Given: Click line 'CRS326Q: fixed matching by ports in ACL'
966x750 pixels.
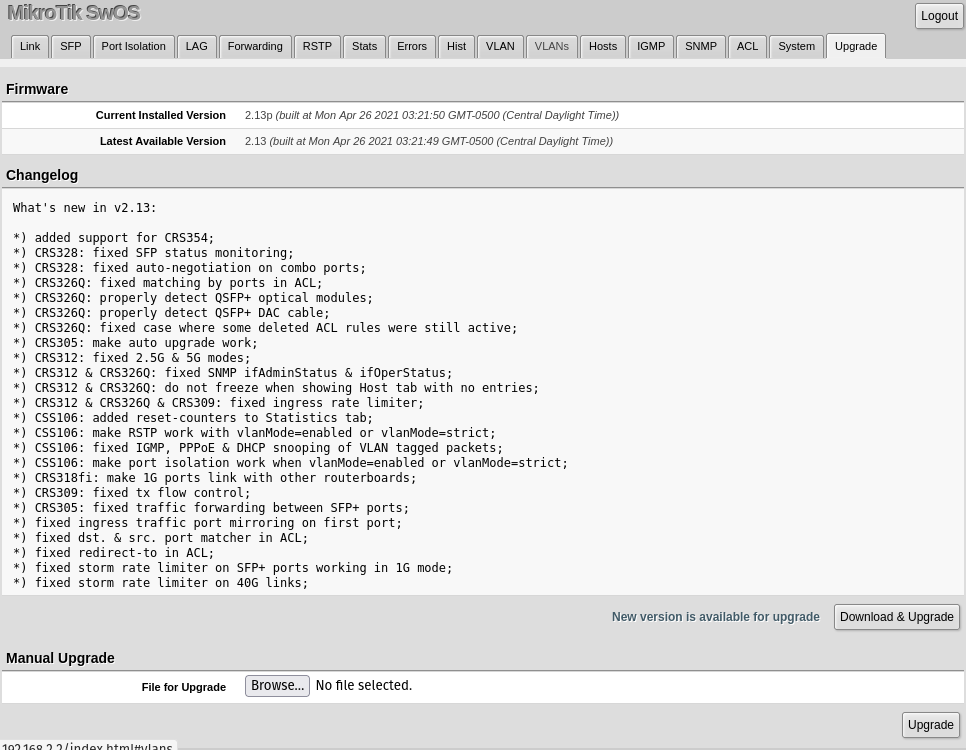Looking at the screenshot, I should pyautogui.click(x=168, y=283).
